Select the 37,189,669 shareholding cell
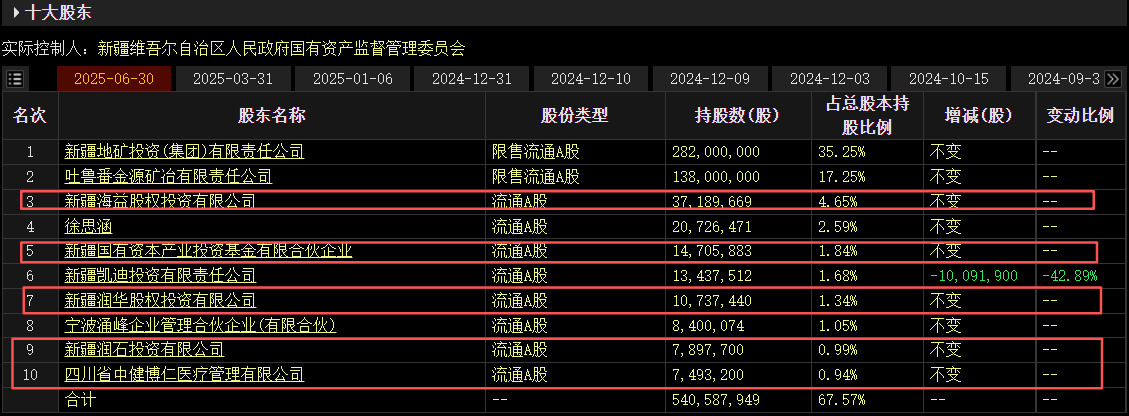The image size is (1129, 416). [x=711, y=202]
